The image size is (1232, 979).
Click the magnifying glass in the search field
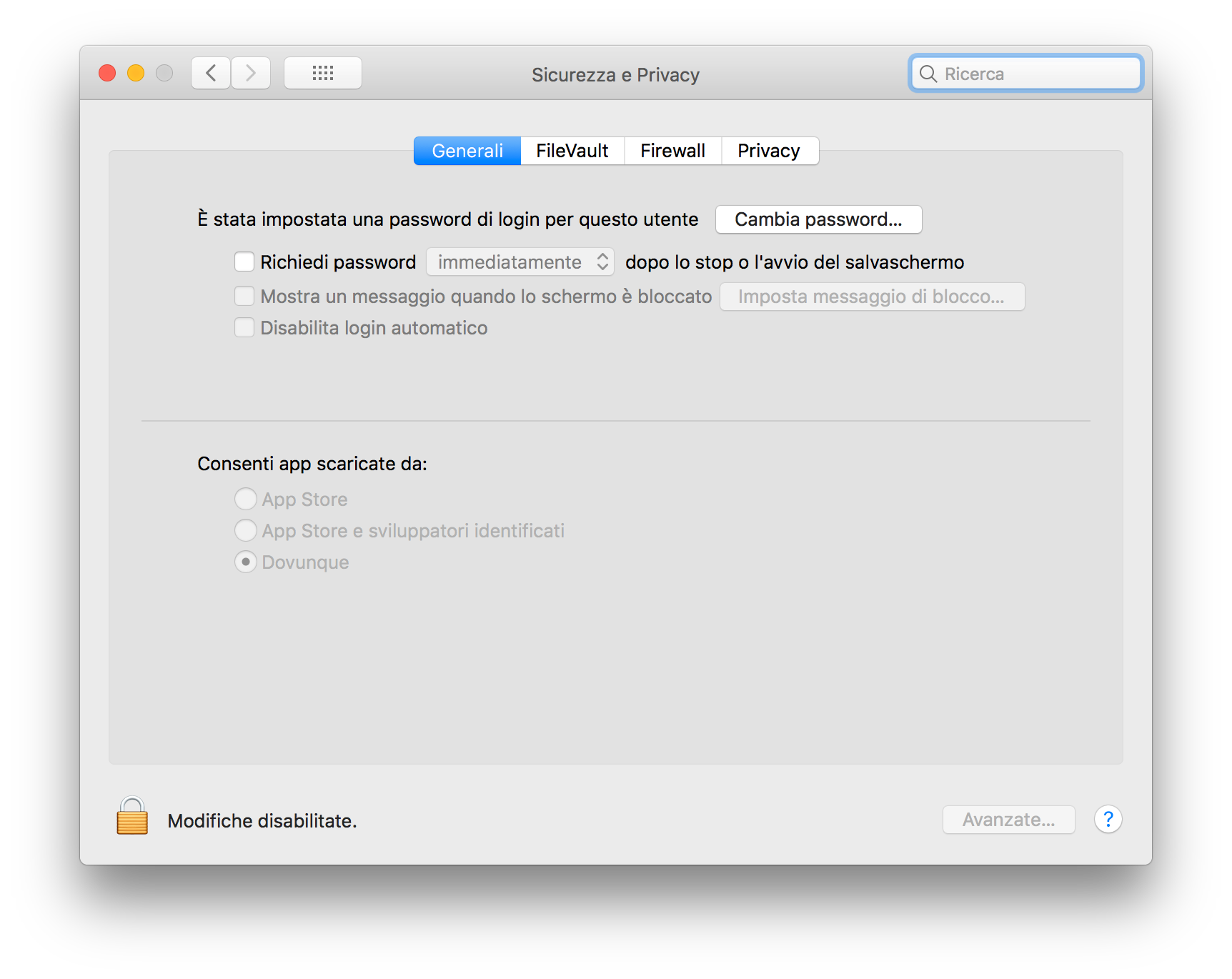pos(928,74)
